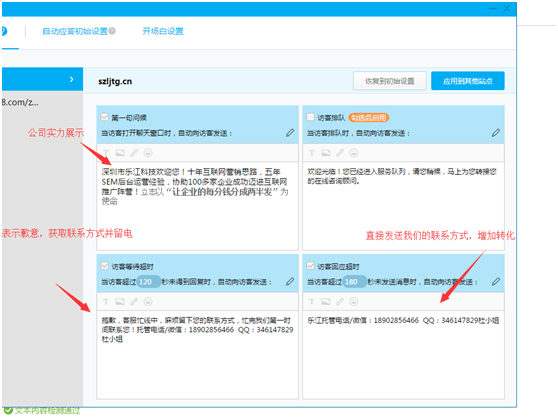Image resolution: width=558 pixels, height=420 pixels.
Task: Minimize the settings window
Action: (x=493, y=8)
